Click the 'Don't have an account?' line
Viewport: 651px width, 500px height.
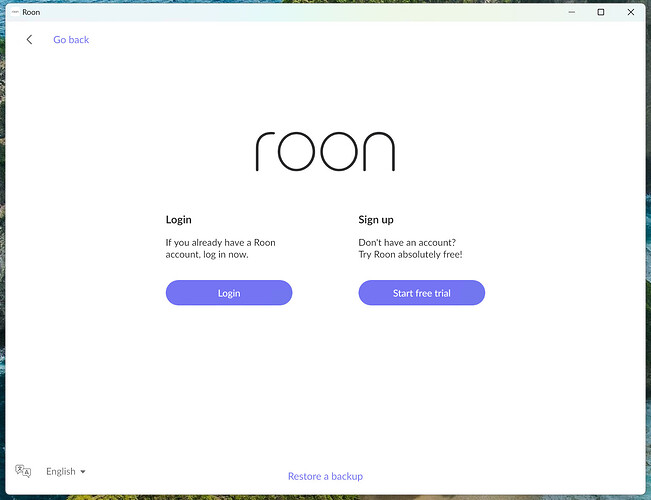(407, 242)
